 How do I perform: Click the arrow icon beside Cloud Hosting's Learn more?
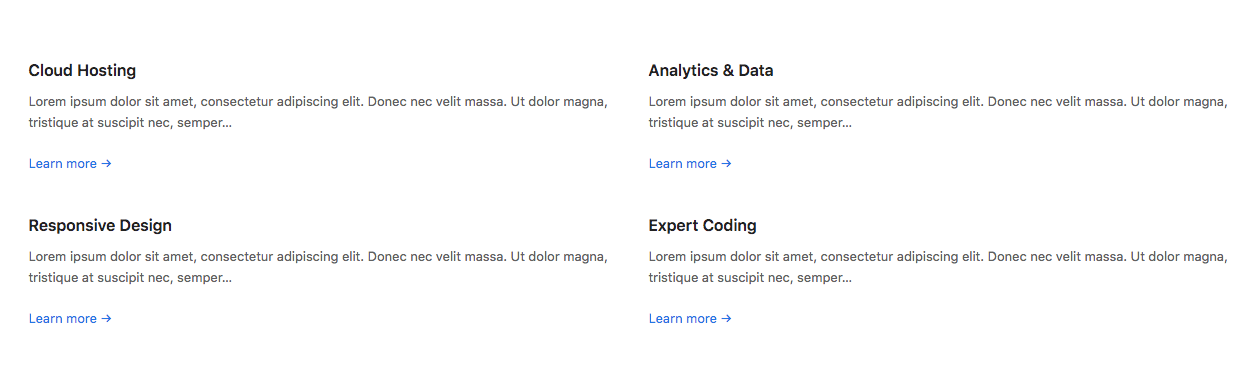(x=106, y=164)
